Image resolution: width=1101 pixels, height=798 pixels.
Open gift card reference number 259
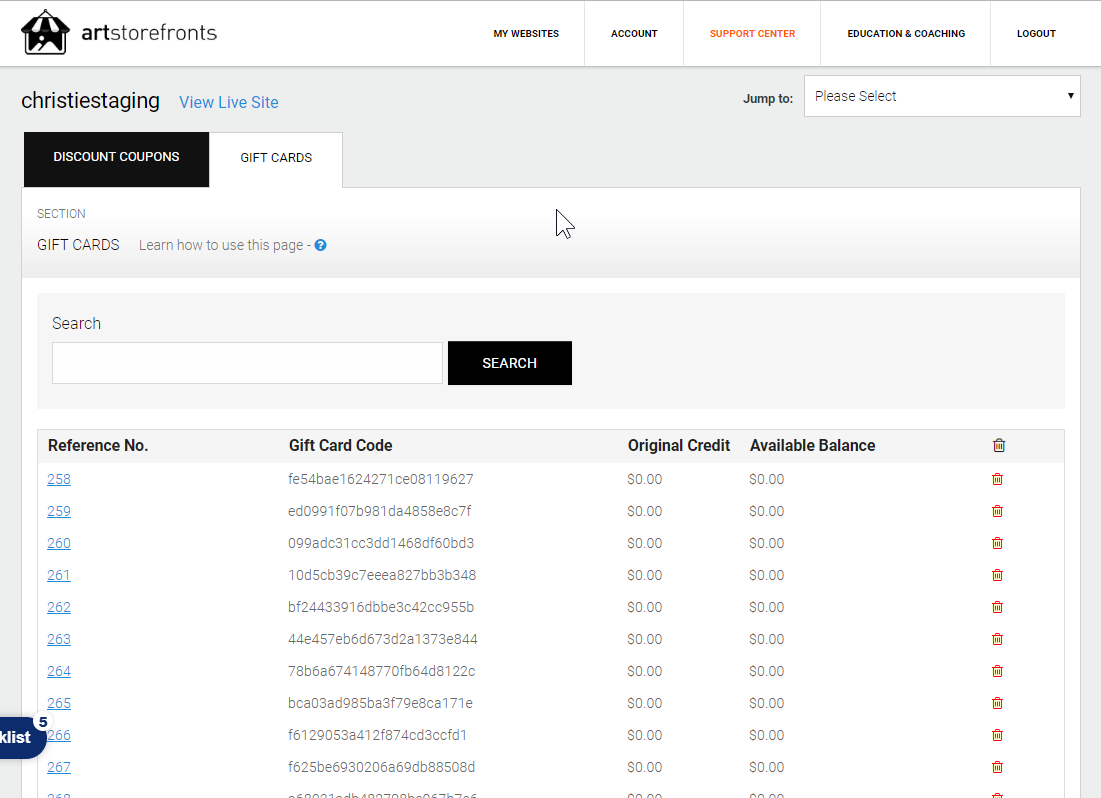point(59,511)
